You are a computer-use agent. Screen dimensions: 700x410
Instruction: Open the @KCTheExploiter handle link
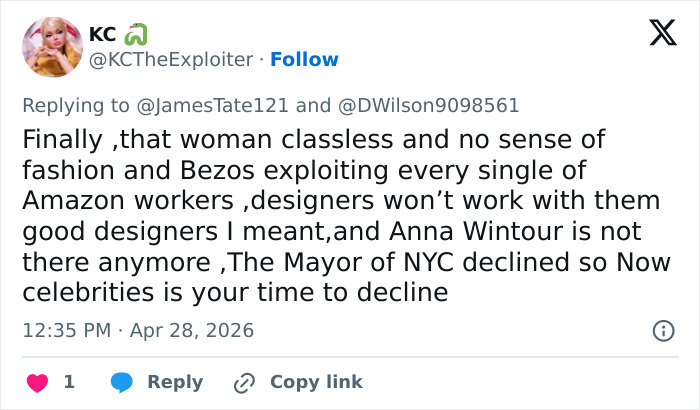click(171, 59)
